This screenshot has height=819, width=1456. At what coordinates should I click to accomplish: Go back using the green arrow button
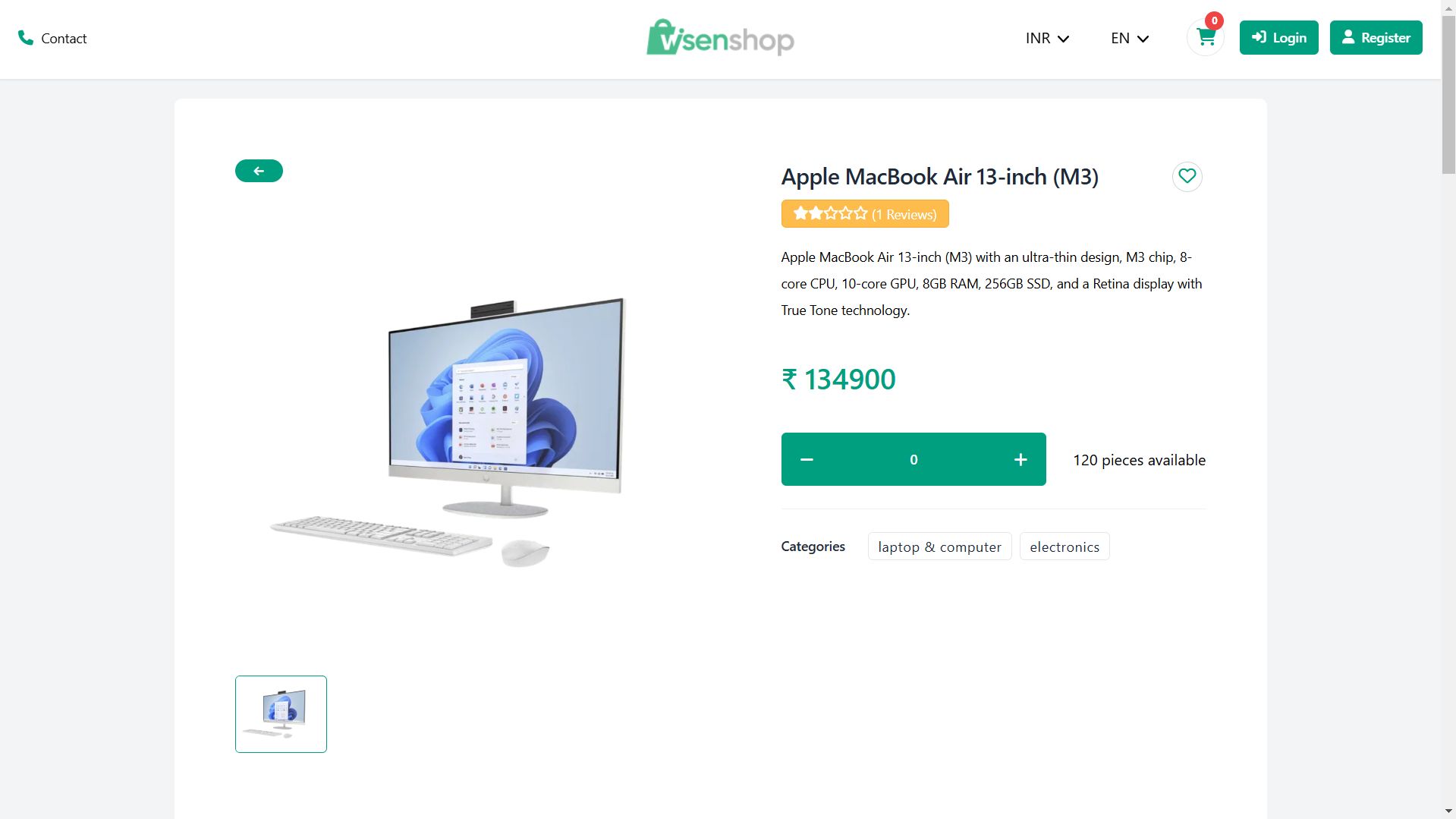coord(259,171)
